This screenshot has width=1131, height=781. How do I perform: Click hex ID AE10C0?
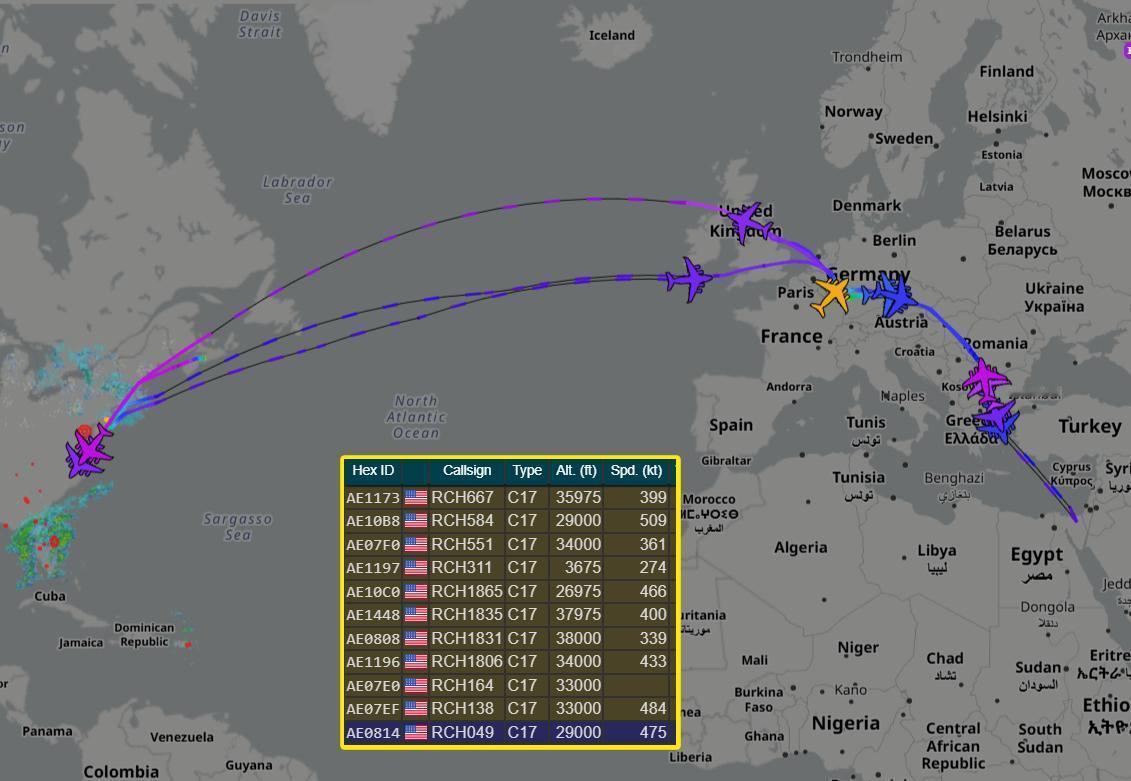(373, 591)
